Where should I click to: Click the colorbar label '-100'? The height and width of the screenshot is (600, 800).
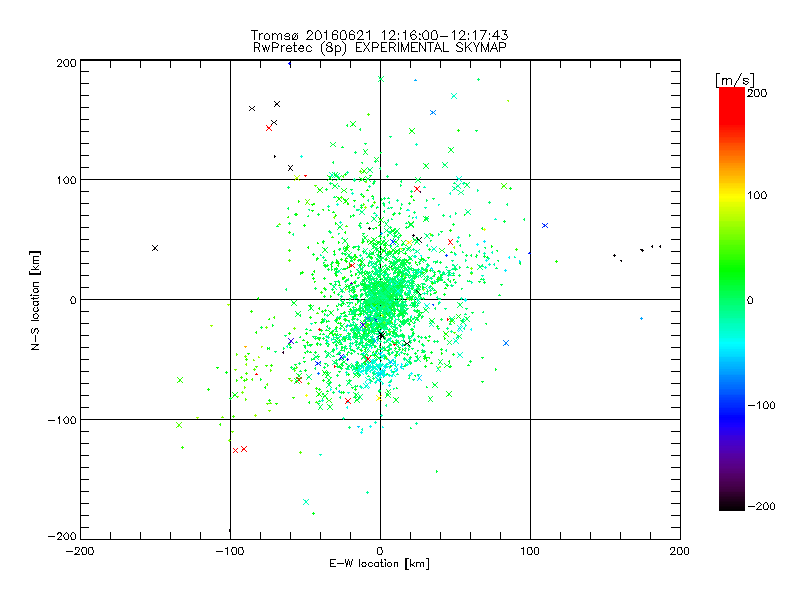pyautogui.click(x=761, y=405)
